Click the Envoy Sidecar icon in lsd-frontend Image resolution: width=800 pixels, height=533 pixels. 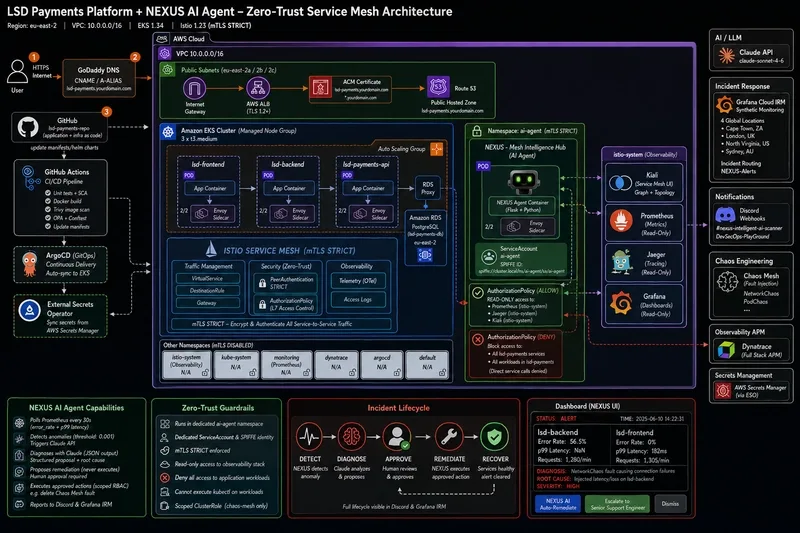(202, 214)
